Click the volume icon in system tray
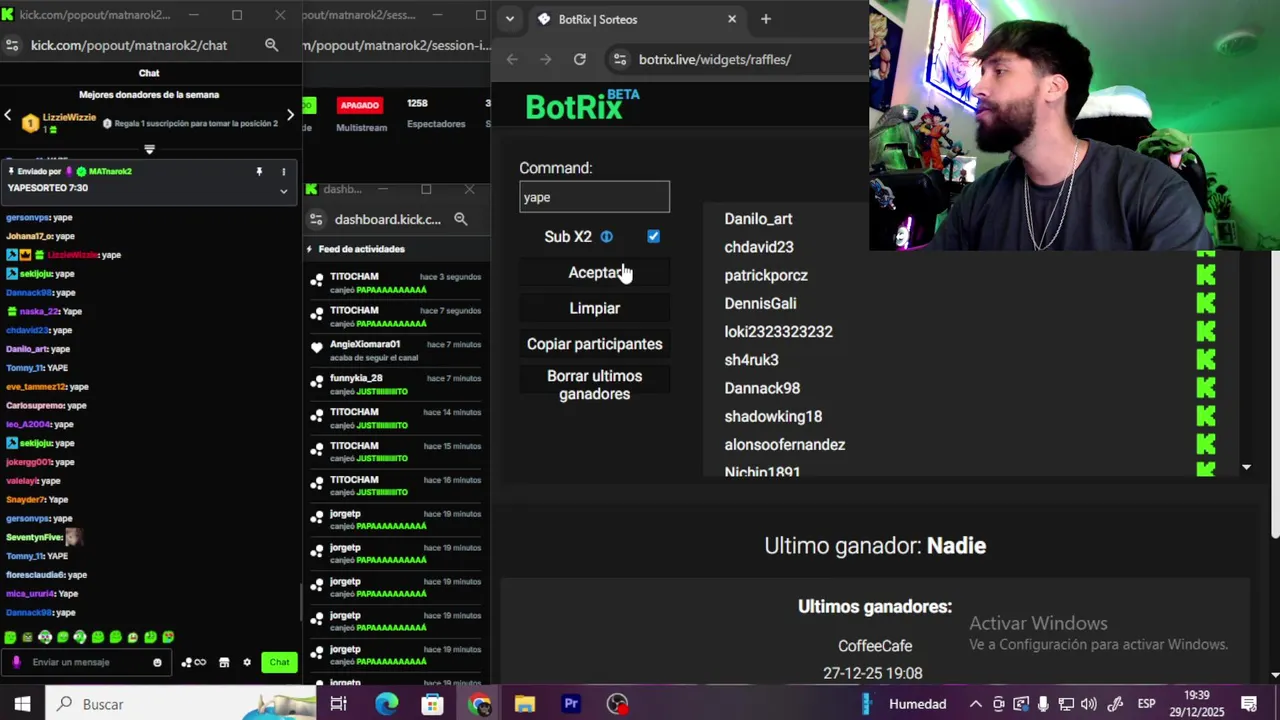The image size is (1280, 720). coord(1088,704)
